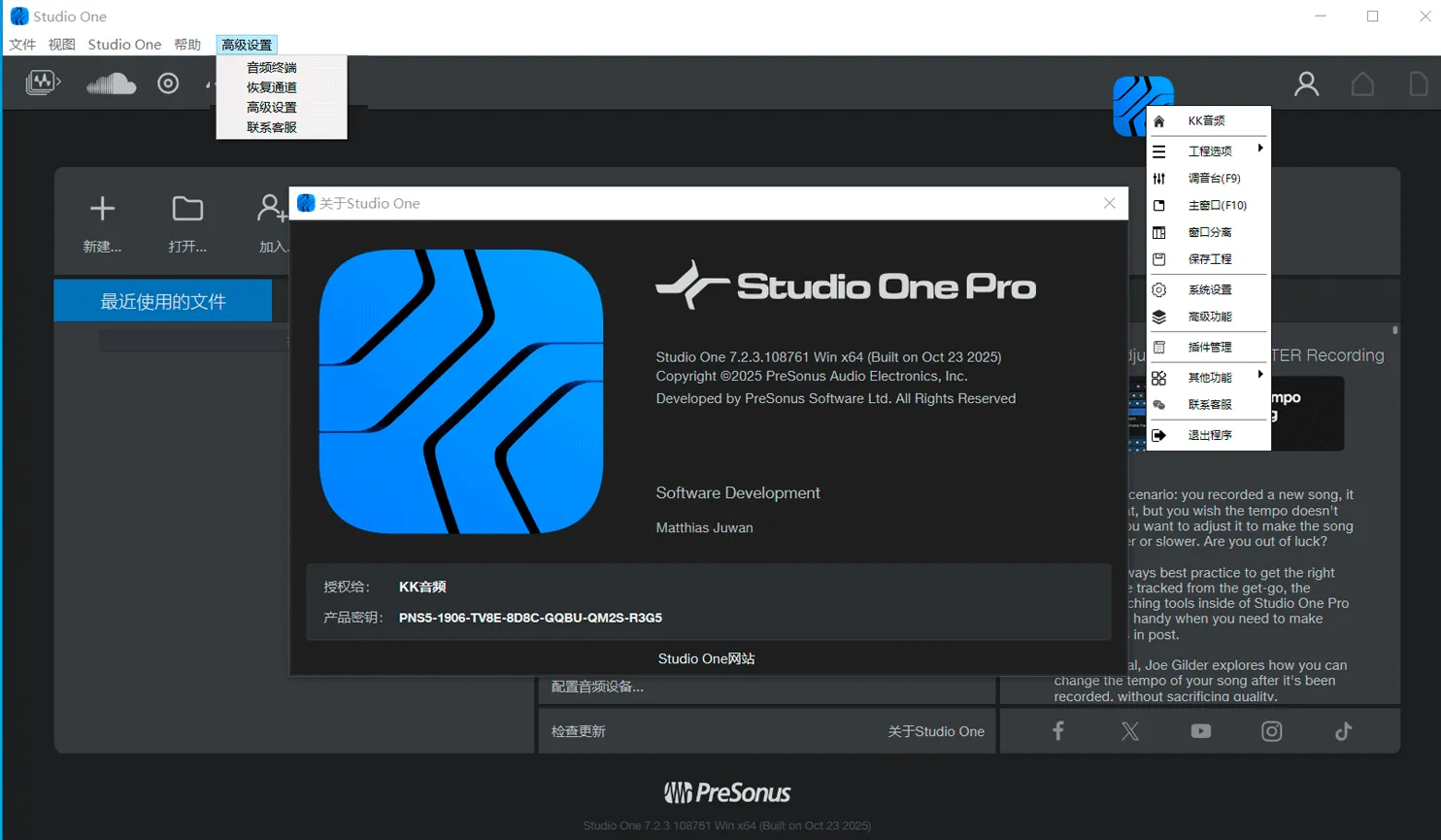Click the concentric circle toolbar icon
Screen dimensions: 1441x840
click(168, 84)
